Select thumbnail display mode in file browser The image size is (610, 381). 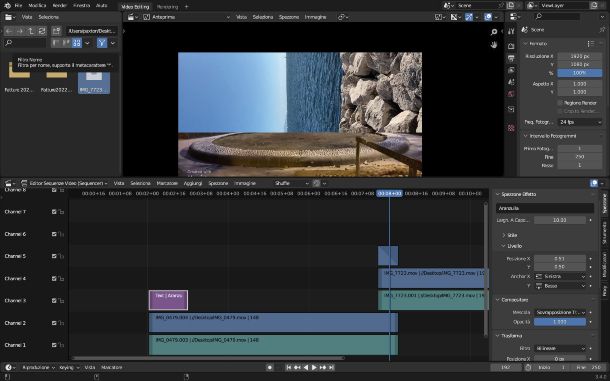77,43
